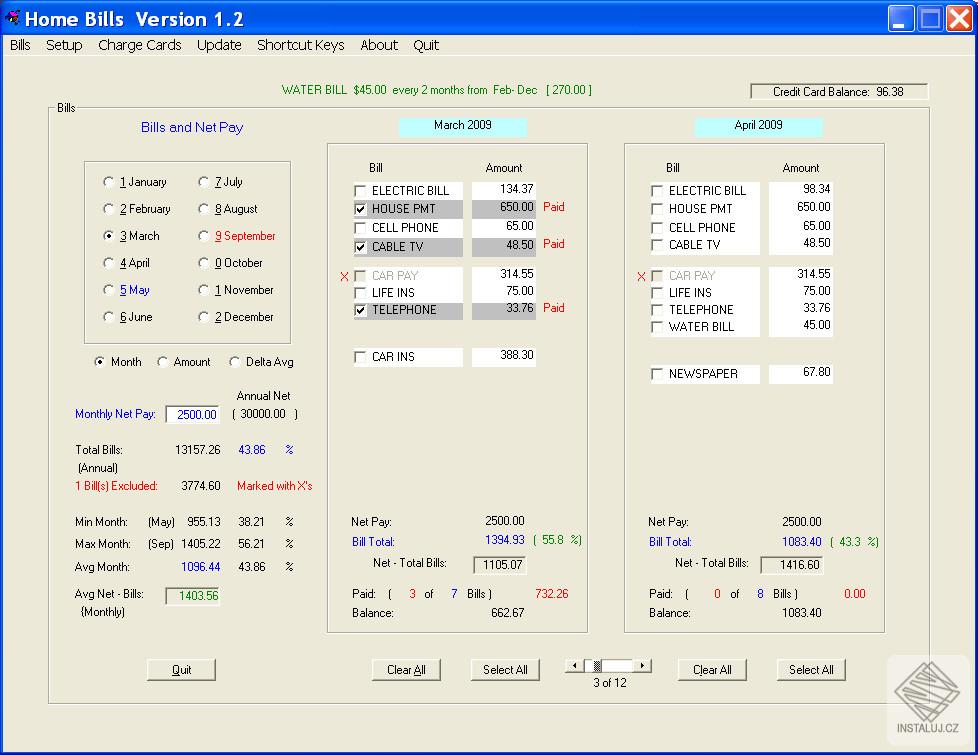Open the Setup menu
Screen dimensions: 978x755
64,45
